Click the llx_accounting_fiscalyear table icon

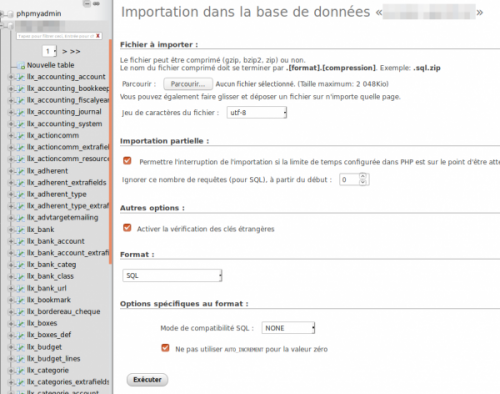coord(21,100)
